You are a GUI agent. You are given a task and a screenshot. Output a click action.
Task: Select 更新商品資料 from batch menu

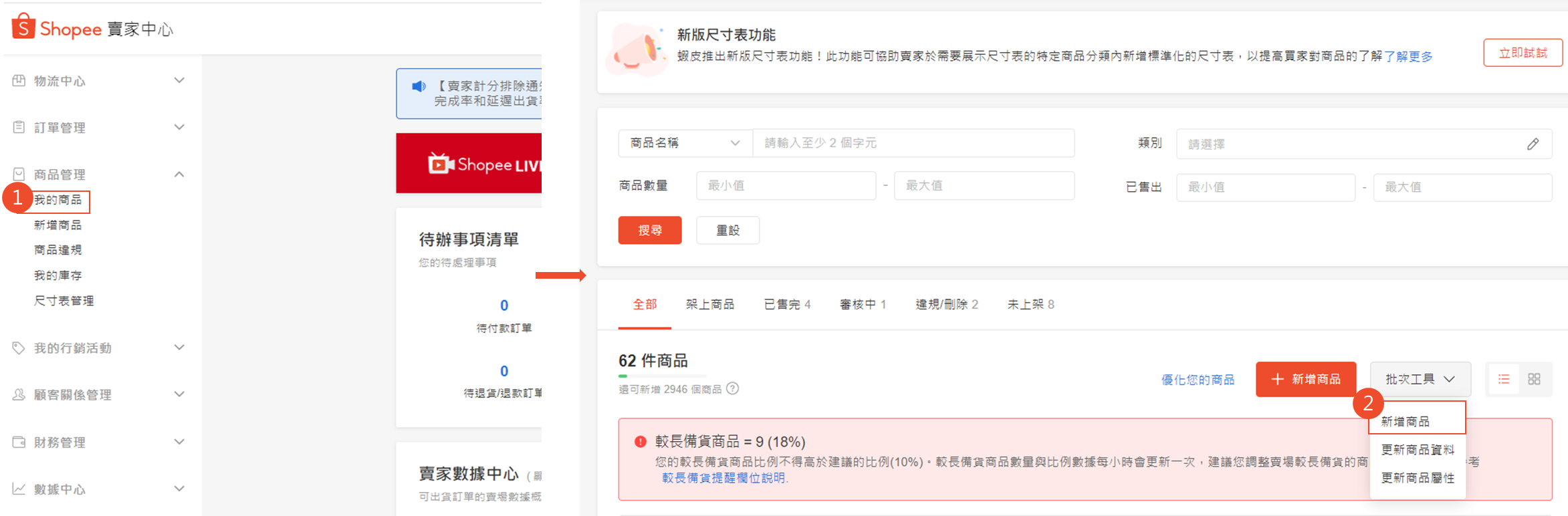[1418, 450]
